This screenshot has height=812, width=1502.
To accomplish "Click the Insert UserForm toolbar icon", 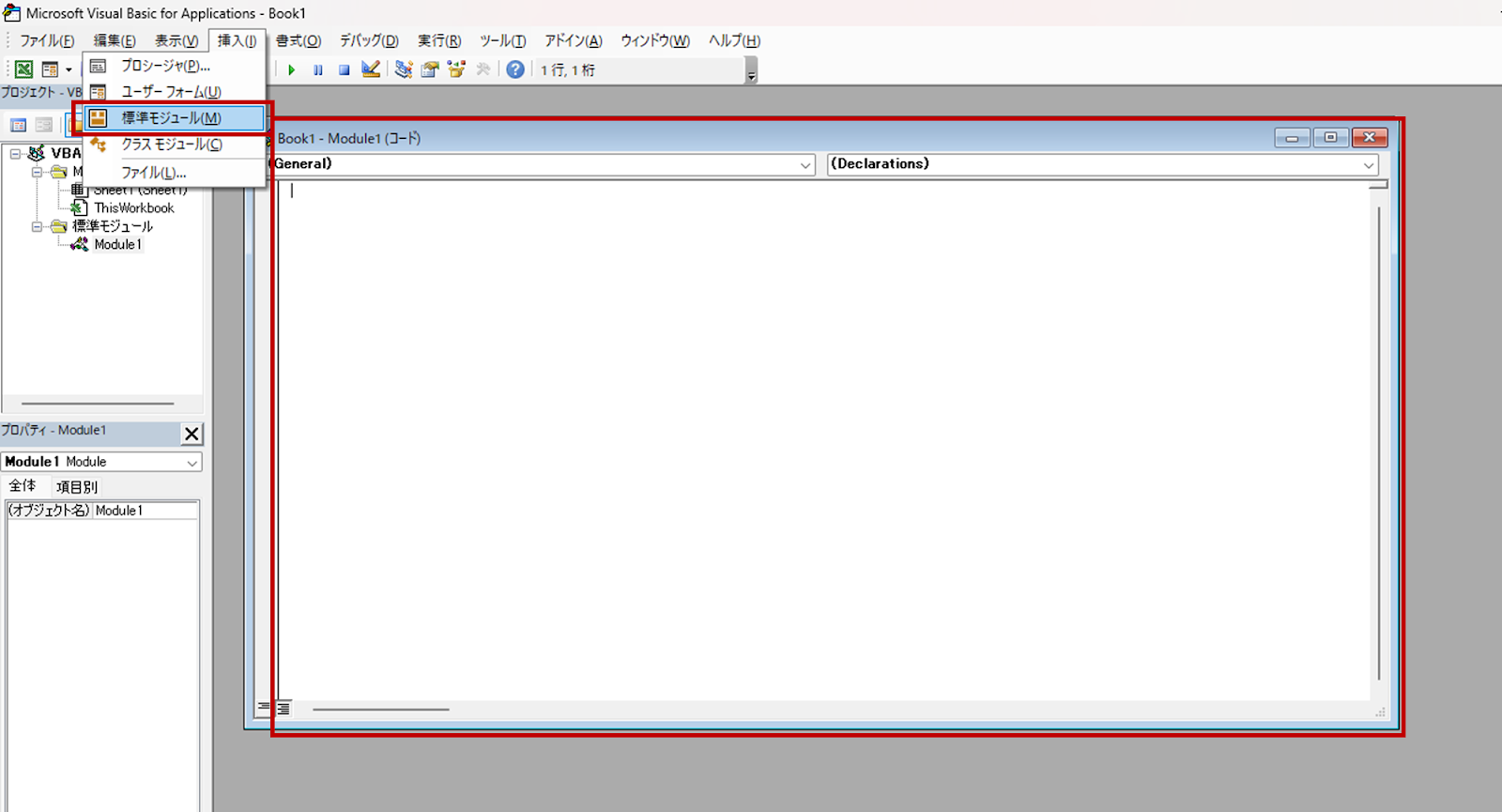I will (x=50, y=69).
